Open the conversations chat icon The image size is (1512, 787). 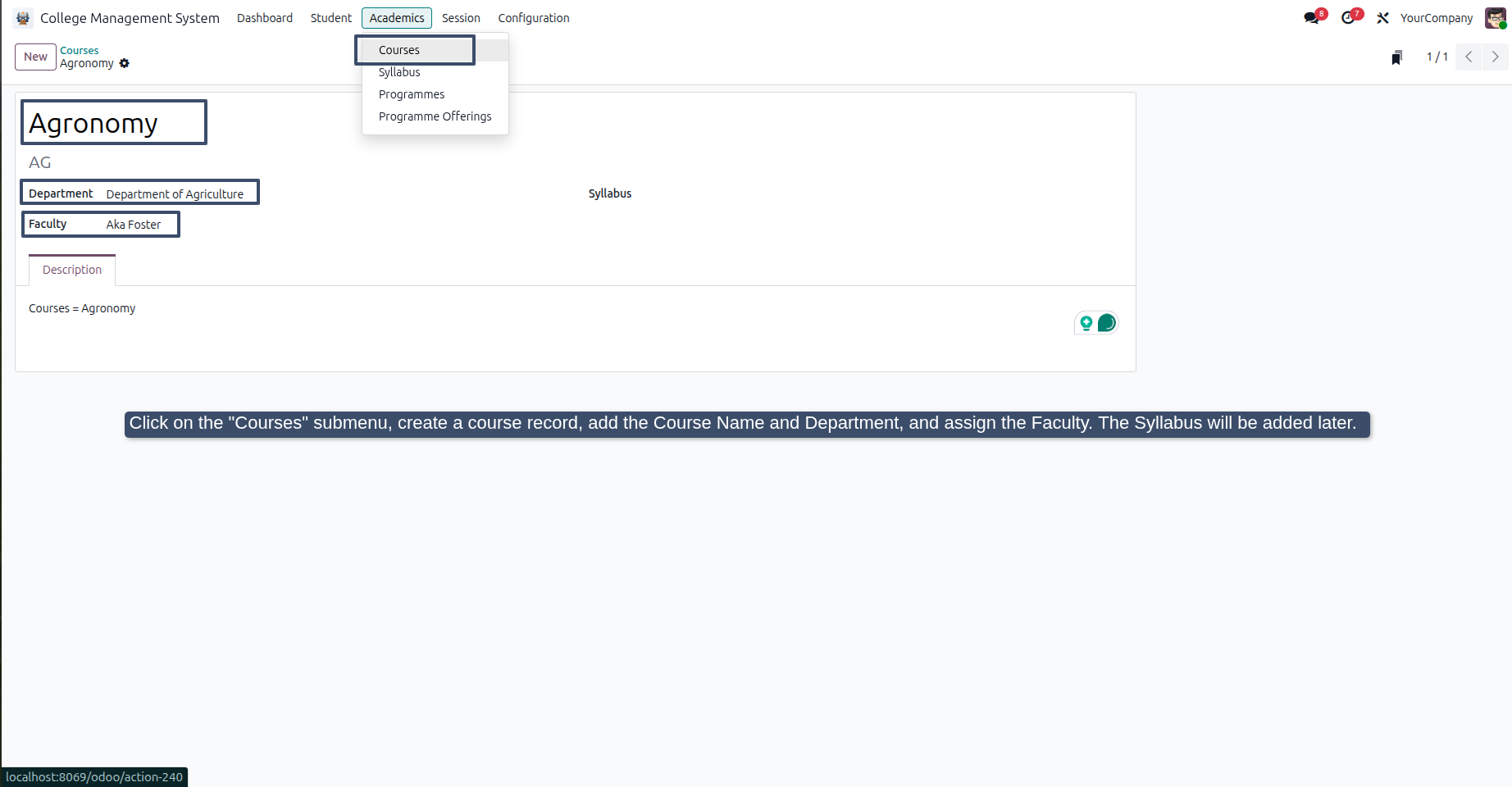[x=1311, y=18]
